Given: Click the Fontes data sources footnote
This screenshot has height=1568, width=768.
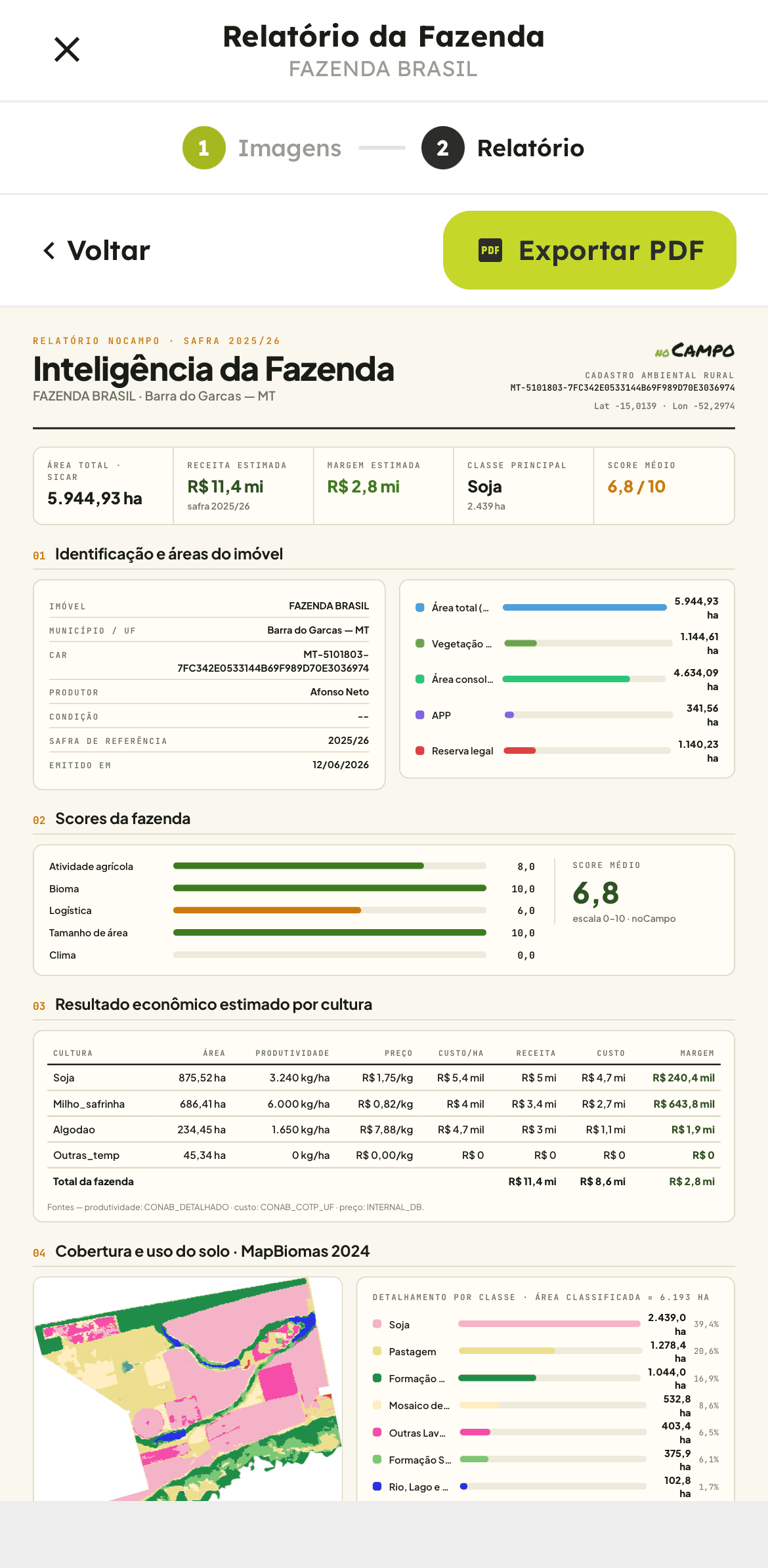Looking at the screenshot, I should point(236,1207).
